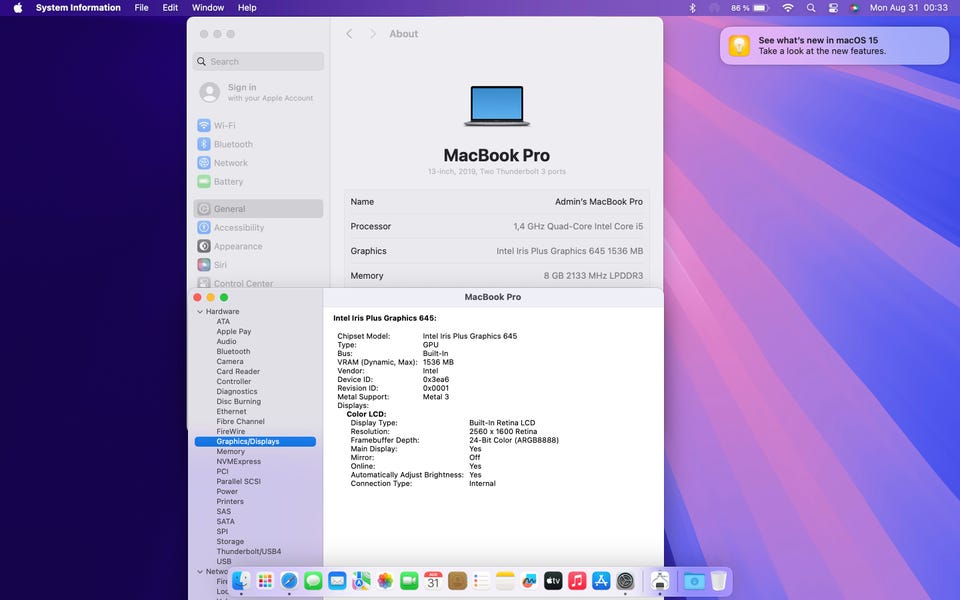
Task: Open App Store in the Dock
Action: [601, 580]
